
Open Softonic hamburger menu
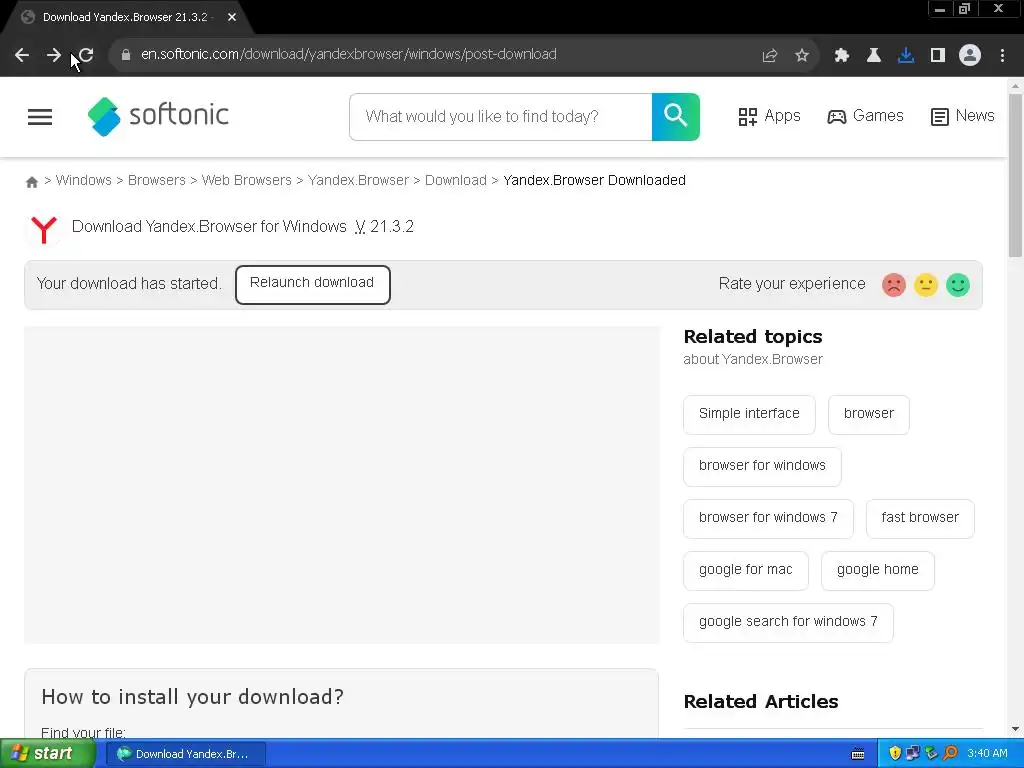40,117
